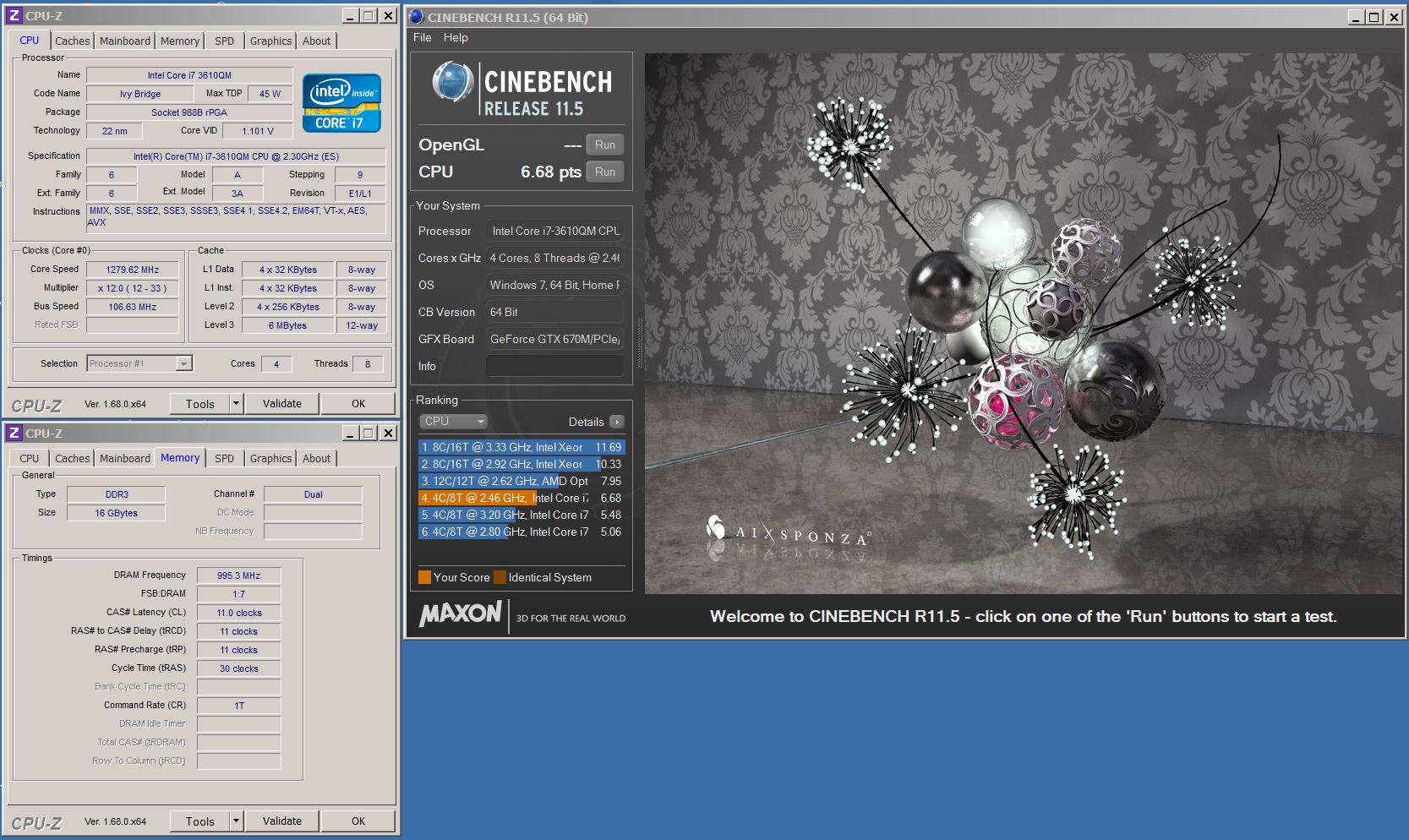Viewport: 1409px width, 840px height.
Task: Select ranking row 1 Intel Xeon 3.33 GHz
Action: [522, 447]
